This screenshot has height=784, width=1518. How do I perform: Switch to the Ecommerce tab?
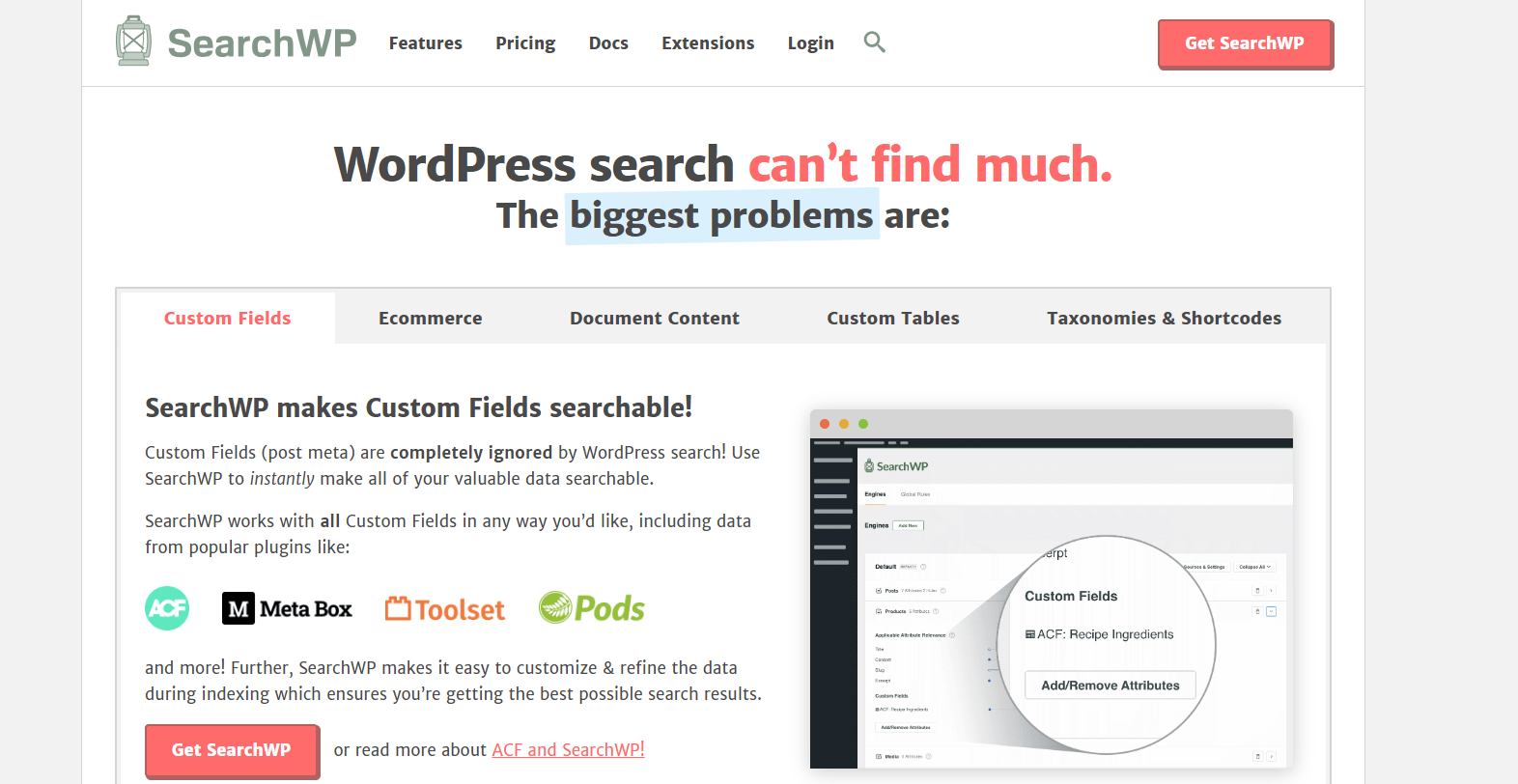pyautogui.click(x=430, y=319)
